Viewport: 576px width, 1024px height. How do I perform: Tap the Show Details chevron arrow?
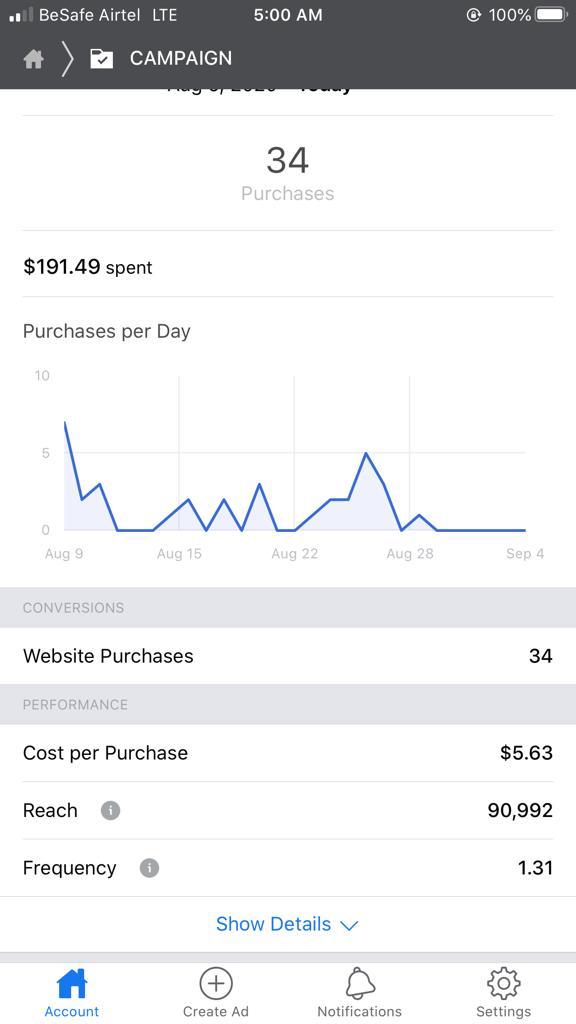349,926
